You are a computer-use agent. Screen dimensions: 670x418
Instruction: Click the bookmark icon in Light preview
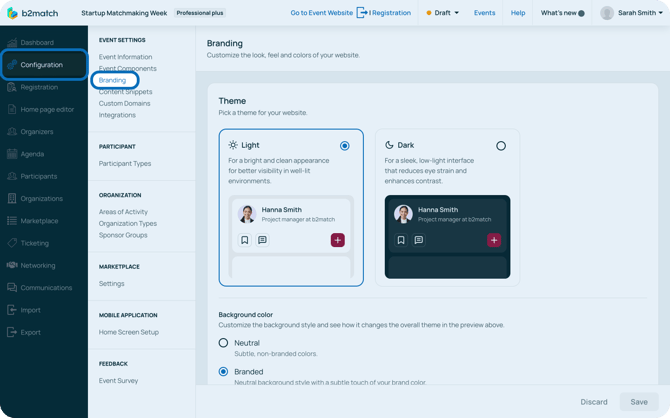point(245,240)
